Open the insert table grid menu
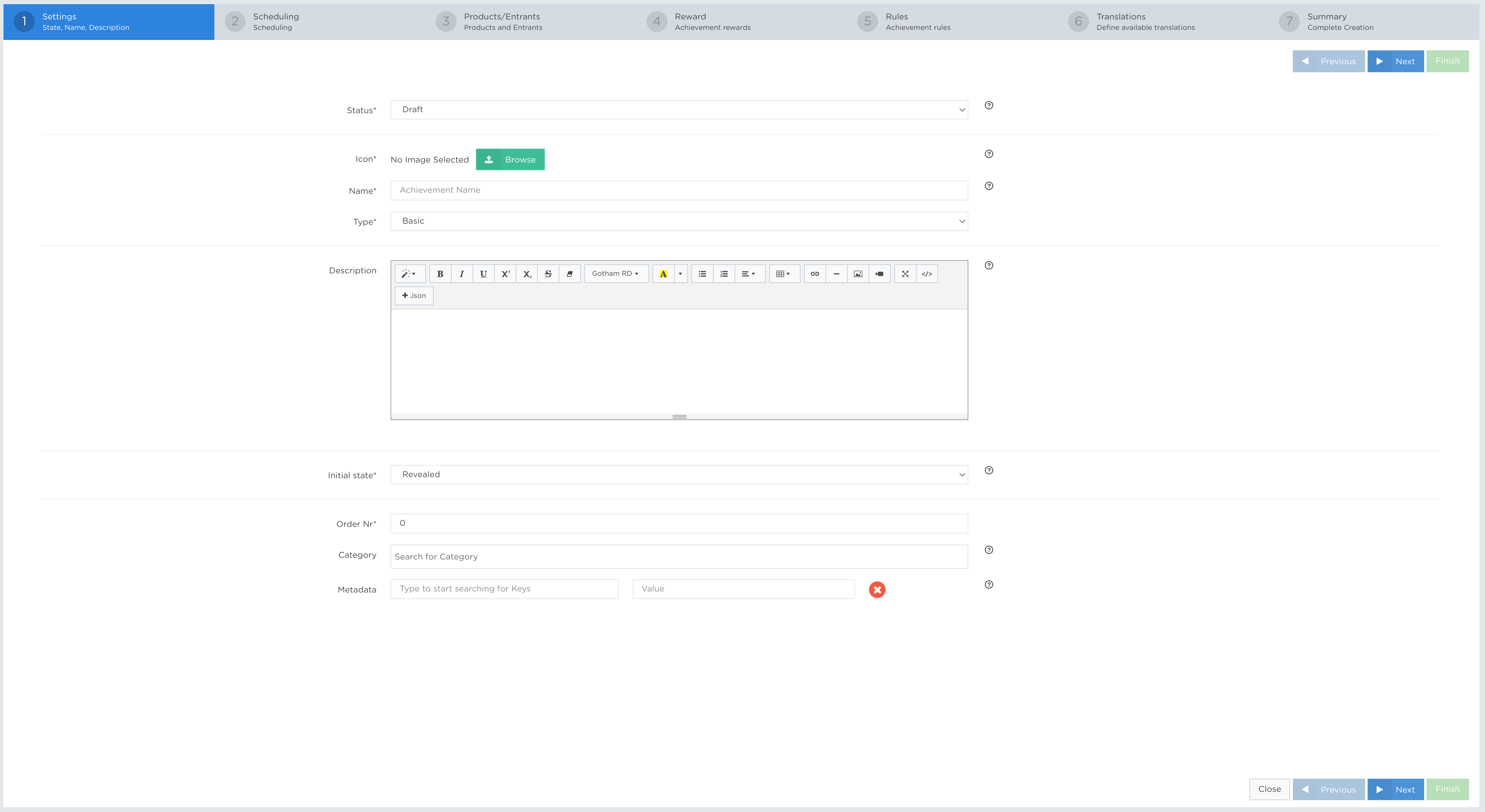This screenshot has width=1485, height=812. point(784,274)
